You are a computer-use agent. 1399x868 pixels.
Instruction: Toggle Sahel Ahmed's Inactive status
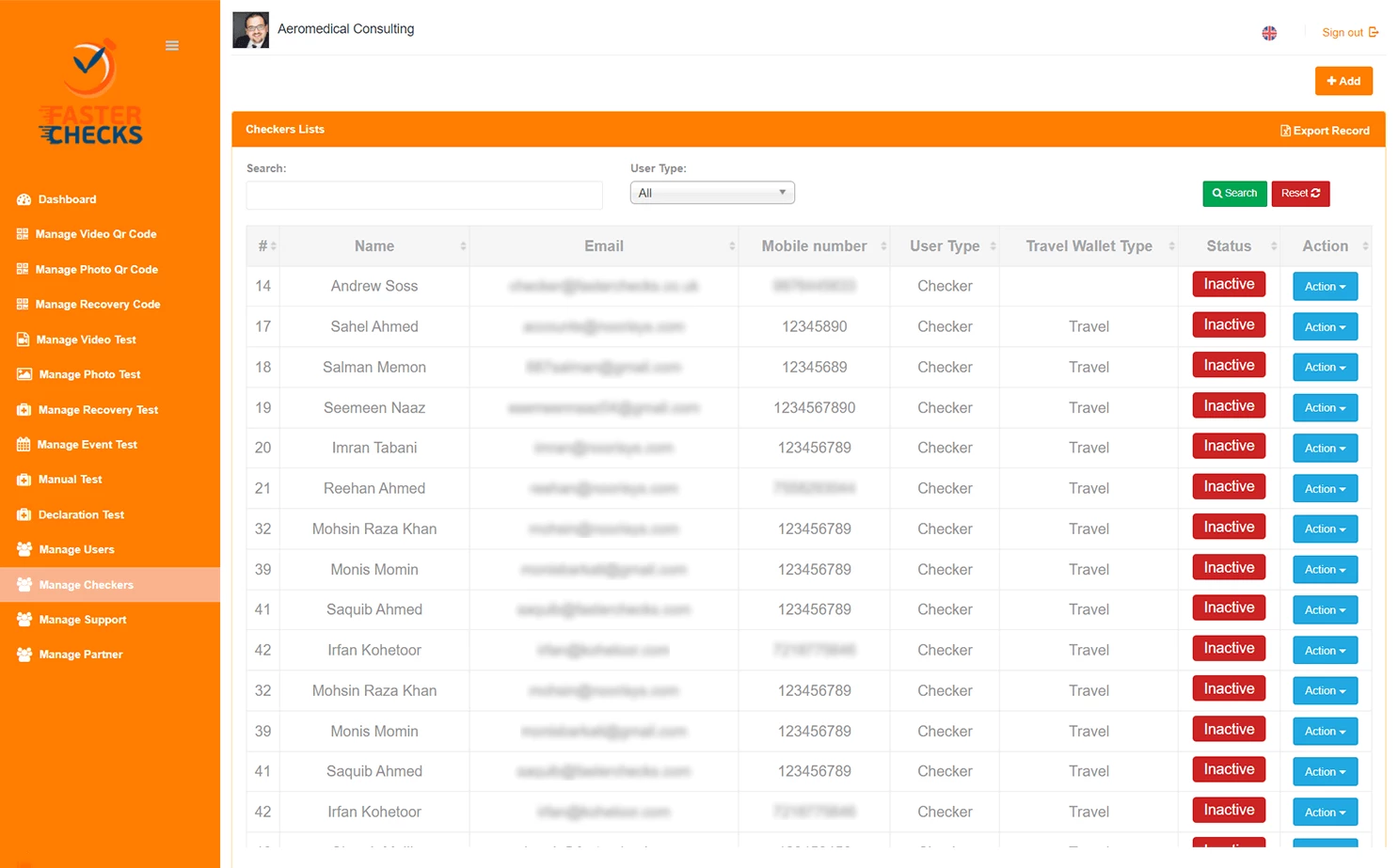(x=1228, y=324)
